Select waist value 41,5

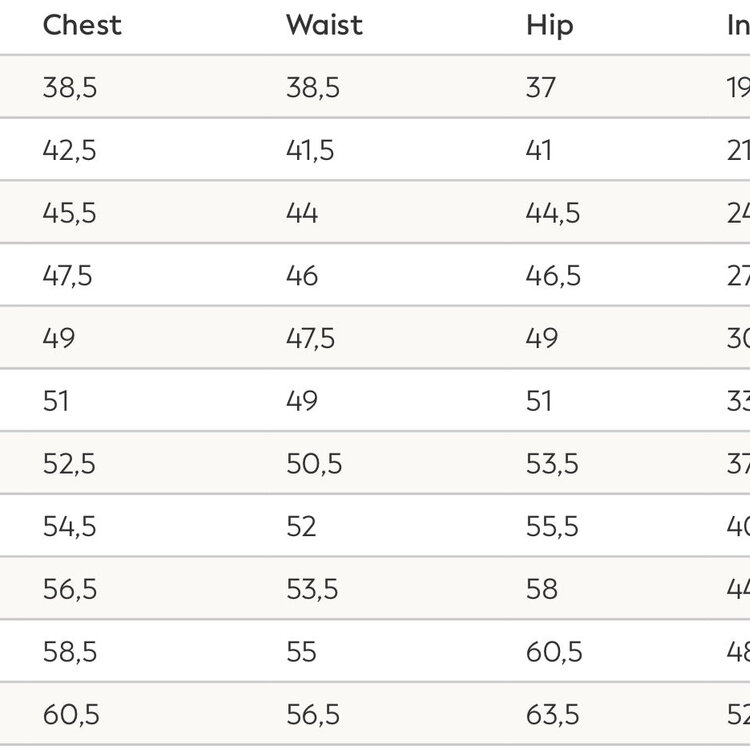click(x=313, y=151)
